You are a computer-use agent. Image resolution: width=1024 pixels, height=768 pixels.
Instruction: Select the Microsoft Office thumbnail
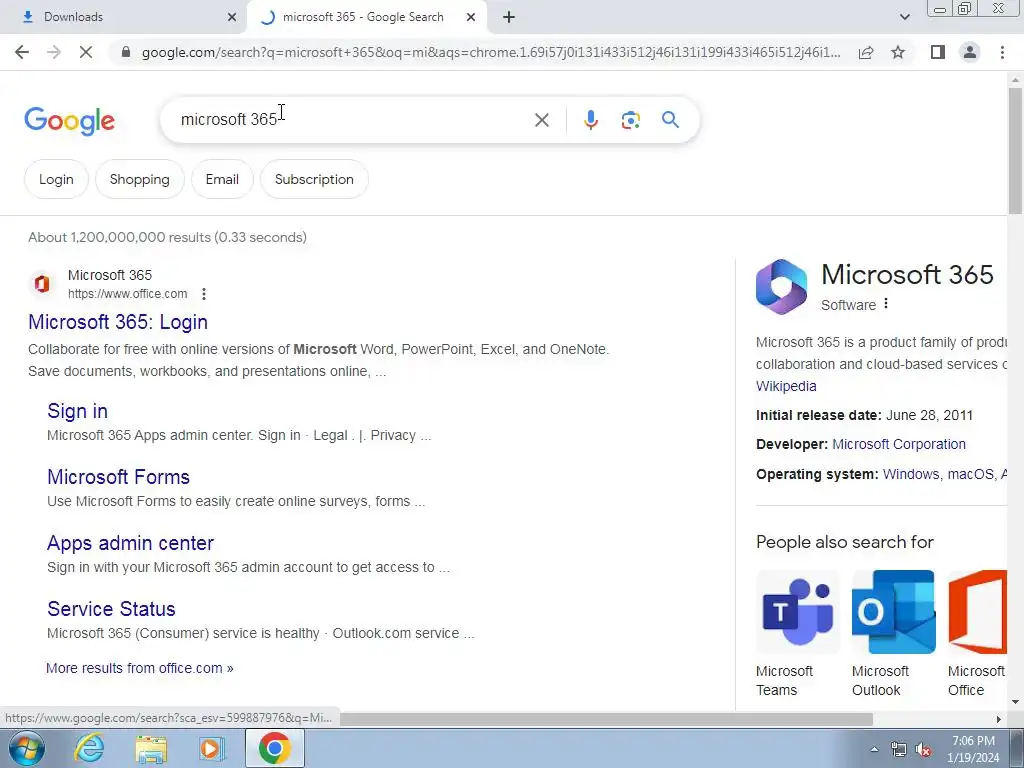pos(977,612)
